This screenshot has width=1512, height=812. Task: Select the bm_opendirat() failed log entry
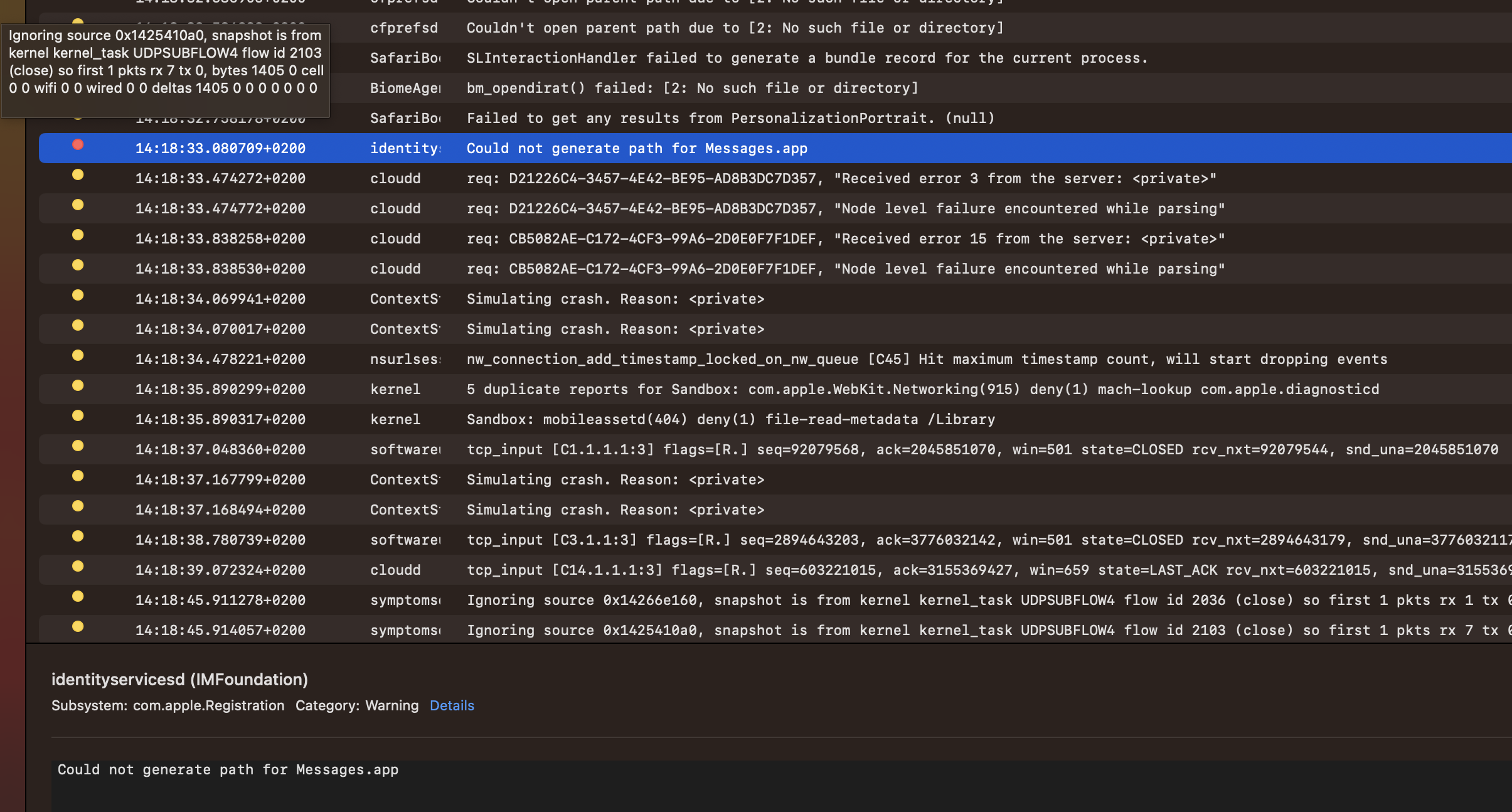[x=692, y=88]
